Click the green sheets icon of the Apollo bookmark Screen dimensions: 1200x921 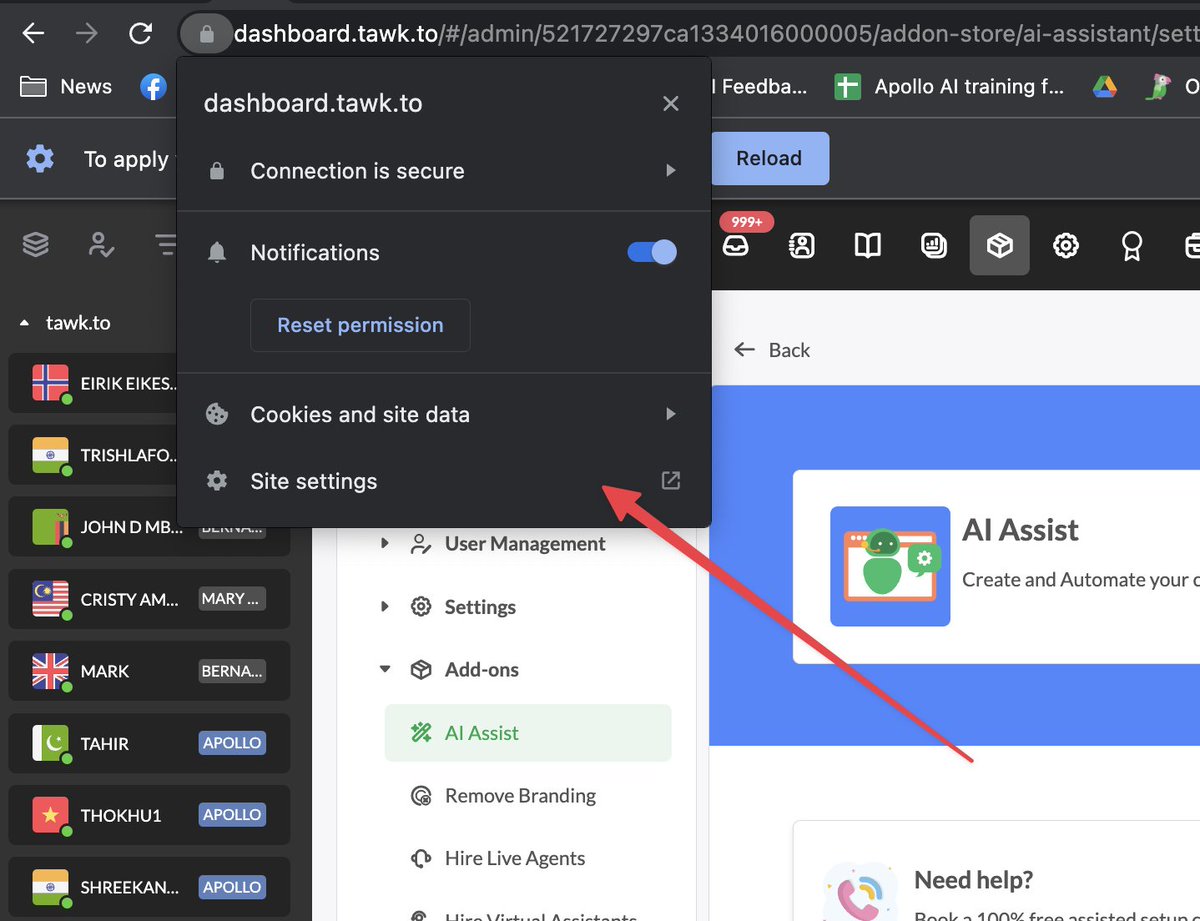(x=848, y=87)
